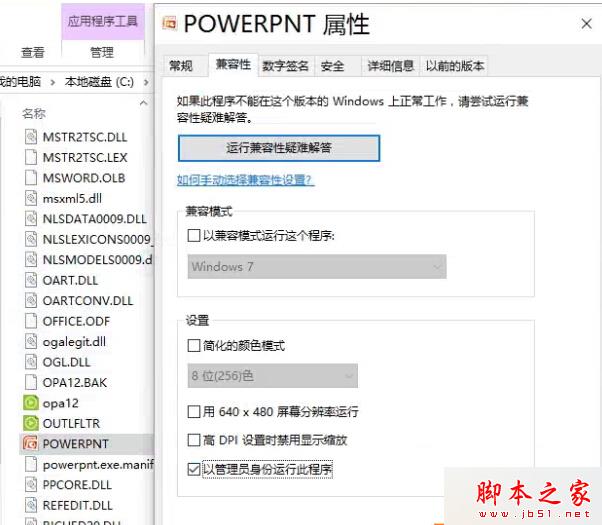Expand chevron after 本地磁盘 (C:) in path

pos(146,82)
